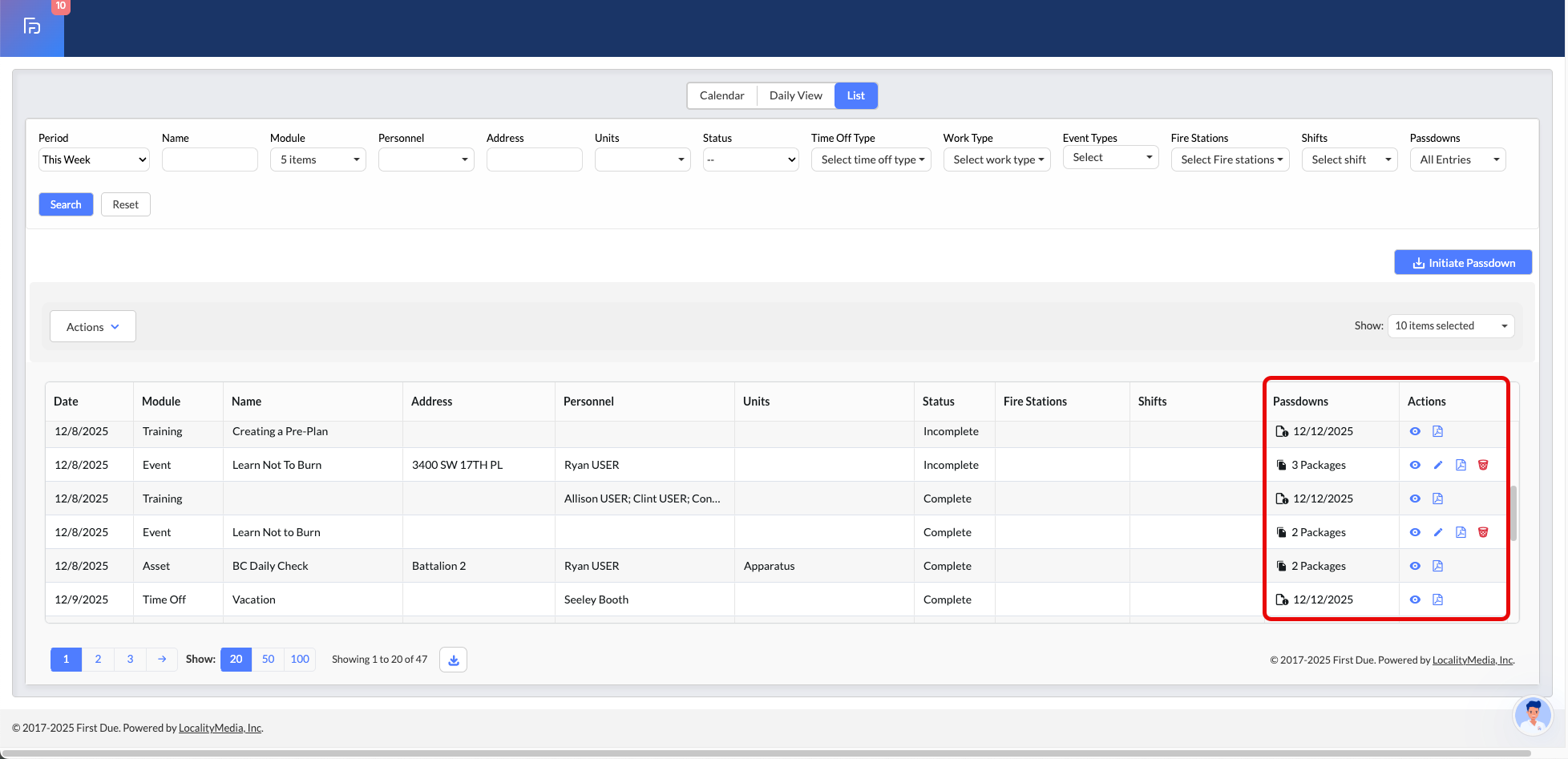This screenshot has width=1568, height=759.
Task: Delete the 3 Packages event row
Action: pyautogui.click(x=1483, y=465)
